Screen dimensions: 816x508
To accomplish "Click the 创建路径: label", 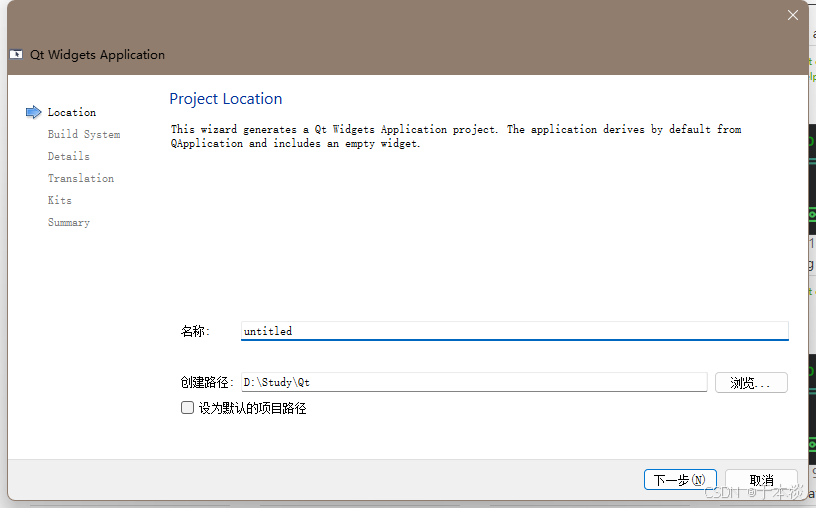I will (207, 383).
